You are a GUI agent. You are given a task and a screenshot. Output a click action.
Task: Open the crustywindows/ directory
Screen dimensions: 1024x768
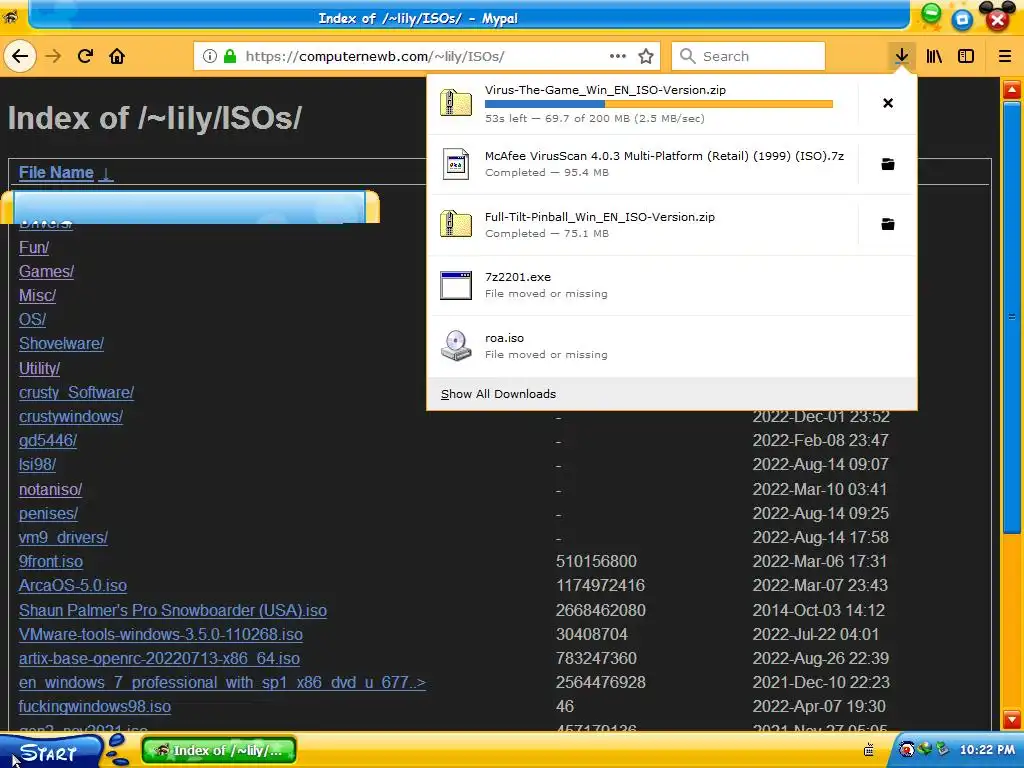pyautogui.click(x=71, y=417)
